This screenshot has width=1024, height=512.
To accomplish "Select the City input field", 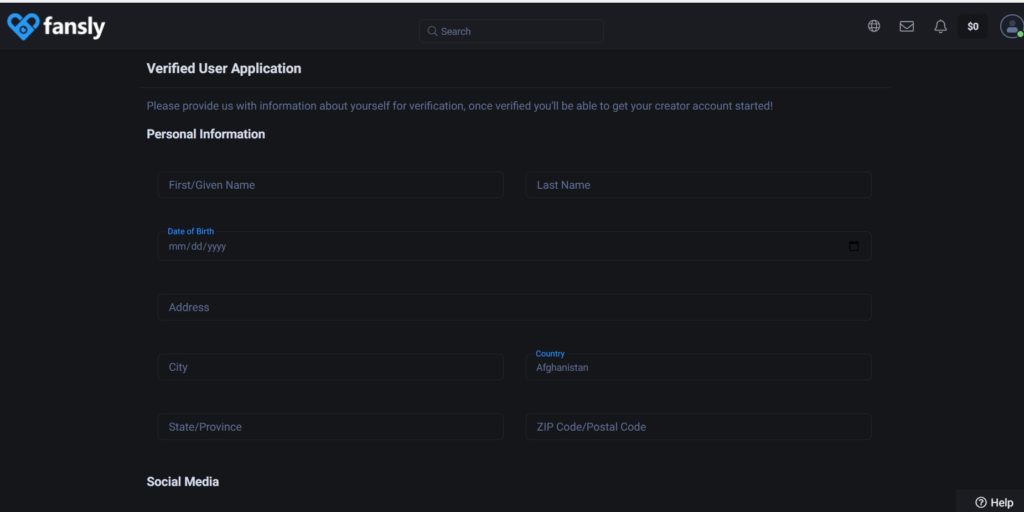I will coord(330,367).
